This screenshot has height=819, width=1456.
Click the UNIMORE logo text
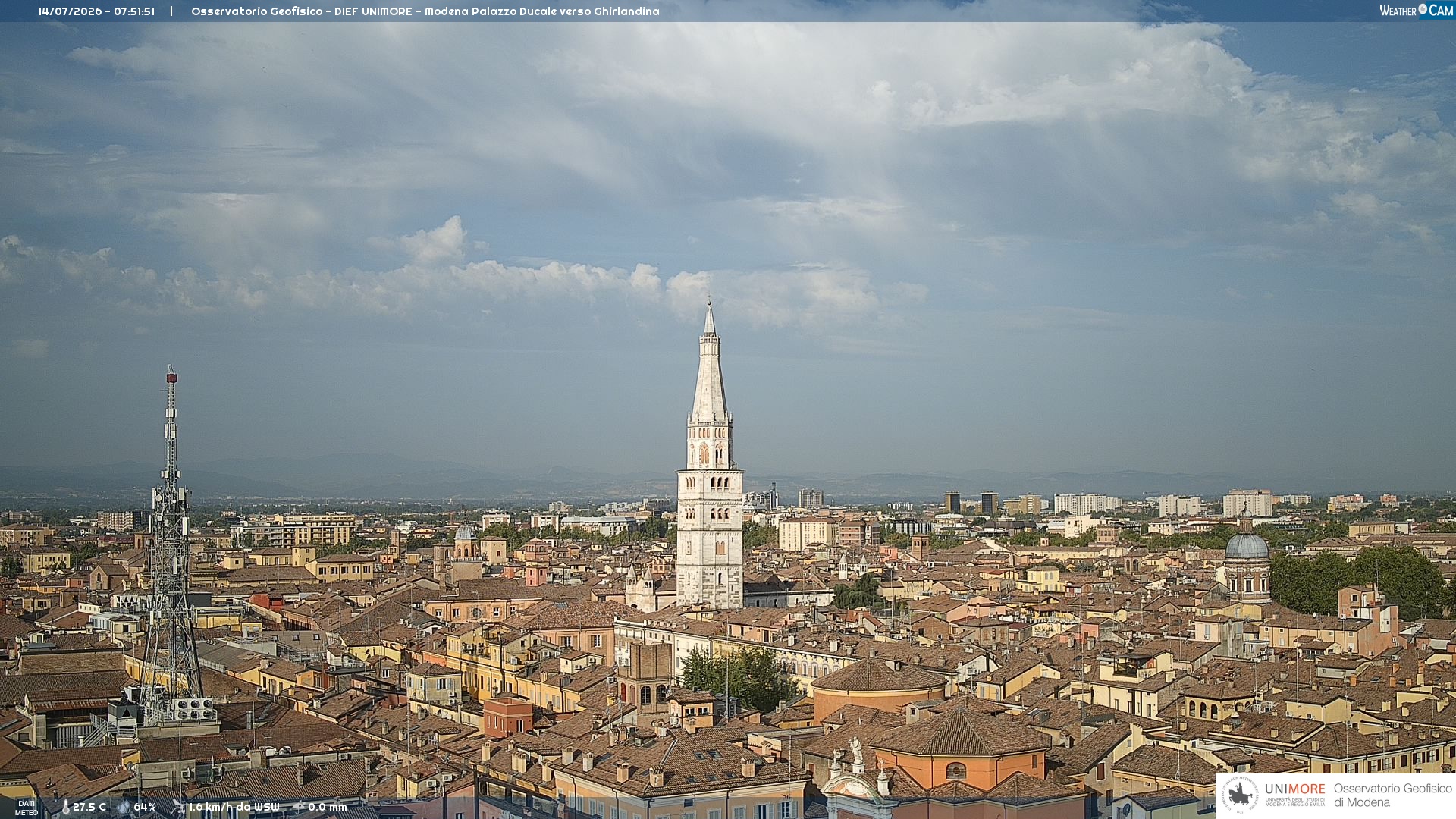point(1294,789)
